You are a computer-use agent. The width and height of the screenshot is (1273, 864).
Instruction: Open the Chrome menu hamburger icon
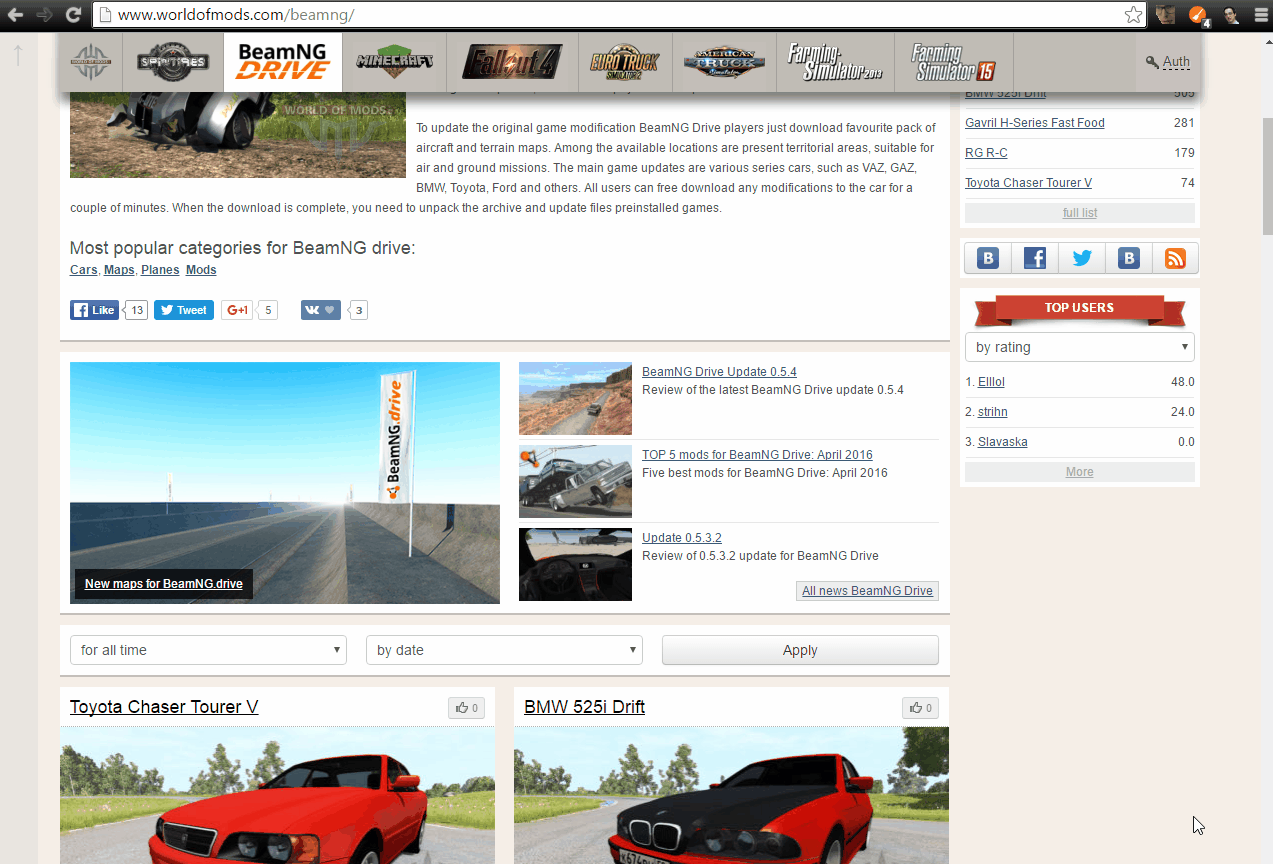[x=1260, y=15]
